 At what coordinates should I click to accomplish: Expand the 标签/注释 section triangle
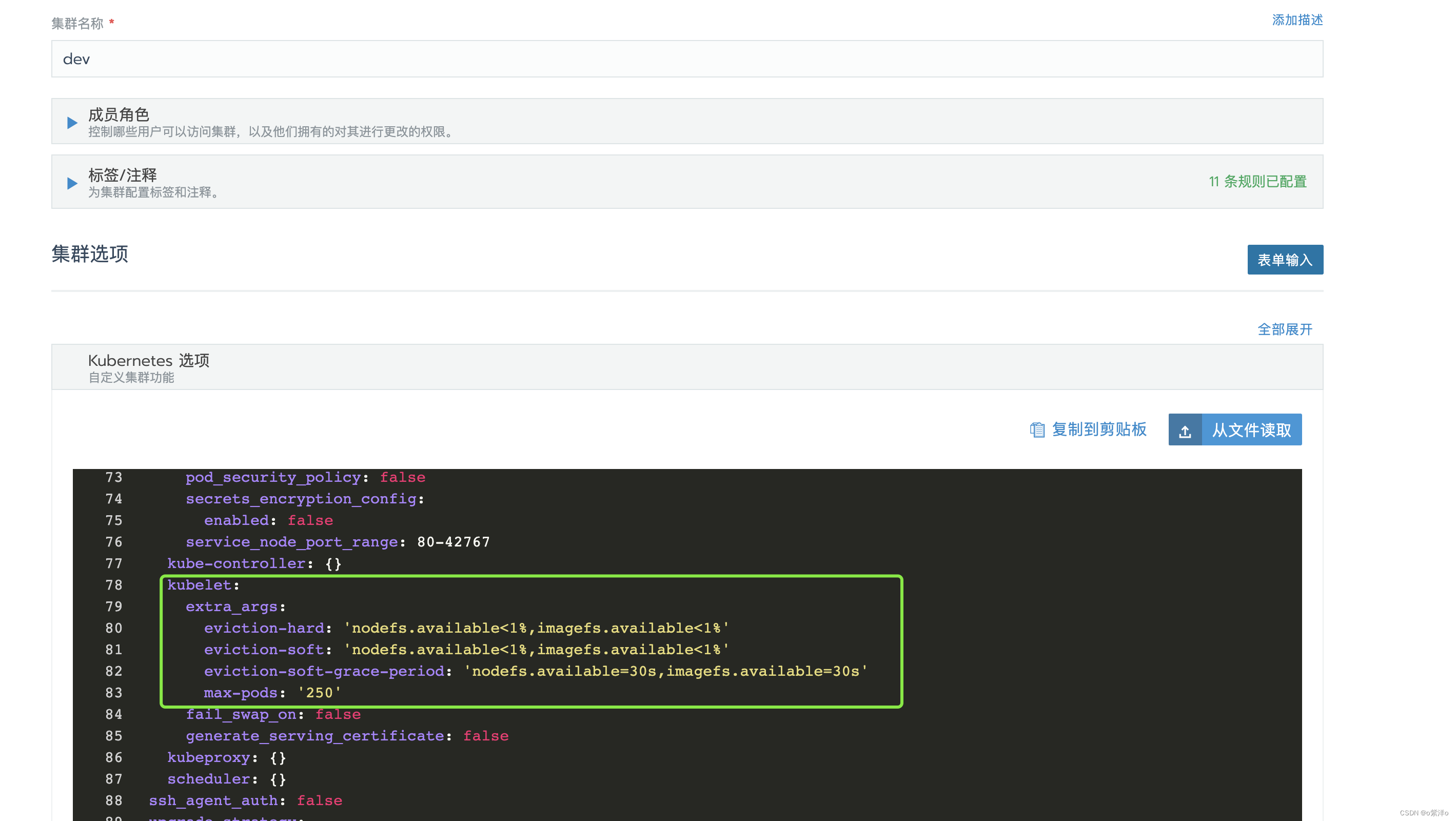(72, 183)
